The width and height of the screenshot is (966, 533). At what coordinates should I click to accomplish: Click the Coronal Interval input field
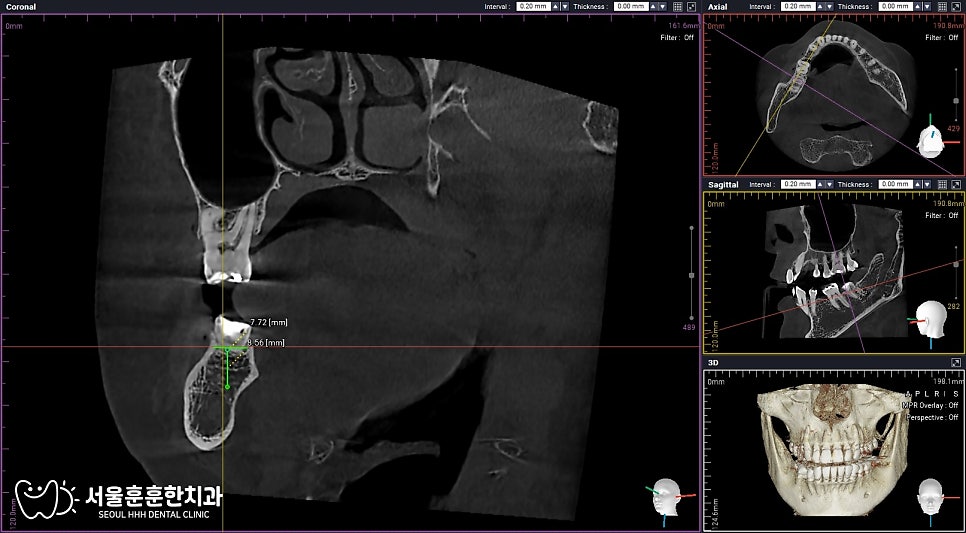pos(534,7)
